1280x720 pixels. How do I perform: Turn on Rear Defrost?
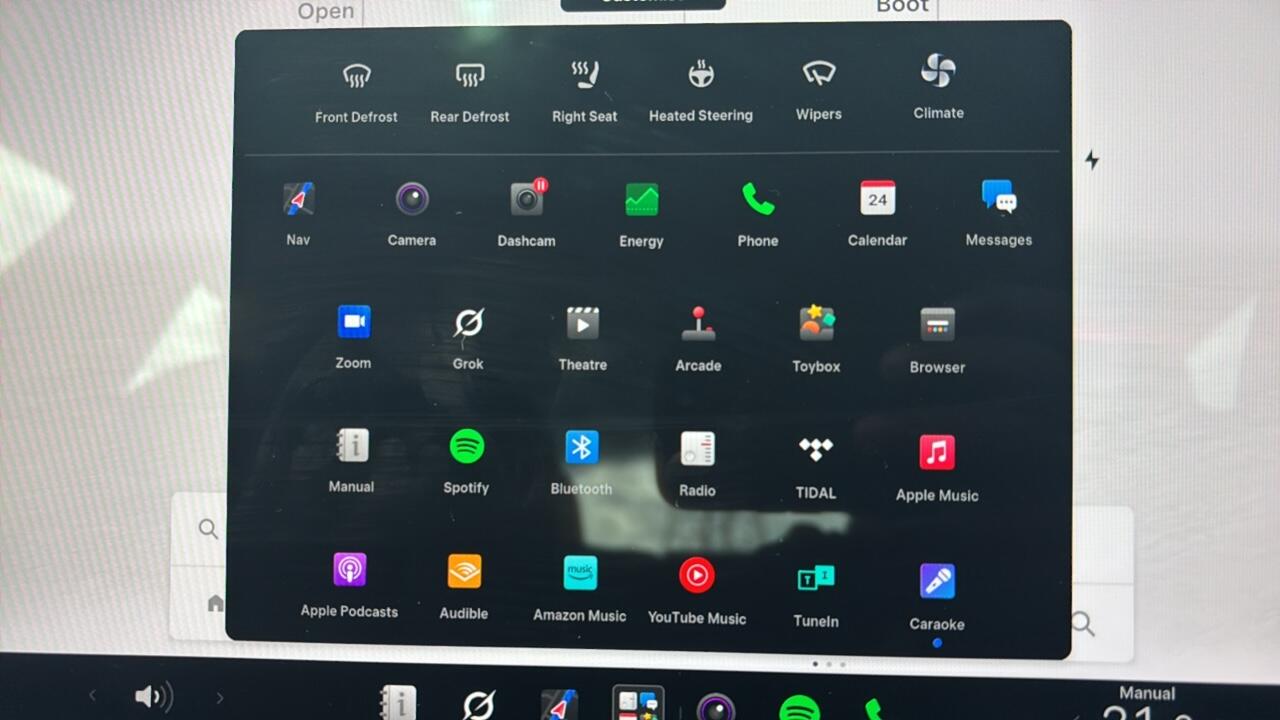pos(470,90)
